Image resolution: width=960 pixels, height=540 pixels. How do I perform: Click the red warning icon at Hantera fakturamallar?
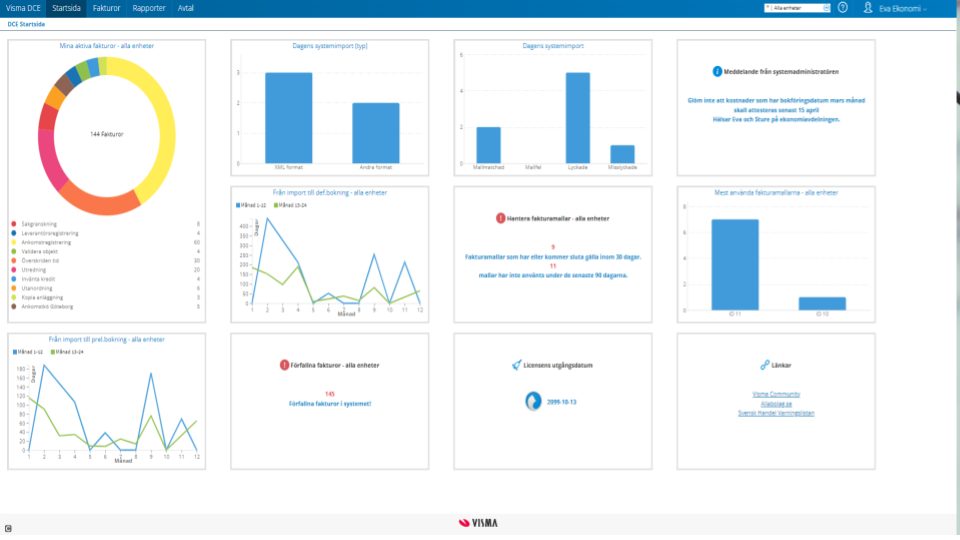[x=500, y=218]
